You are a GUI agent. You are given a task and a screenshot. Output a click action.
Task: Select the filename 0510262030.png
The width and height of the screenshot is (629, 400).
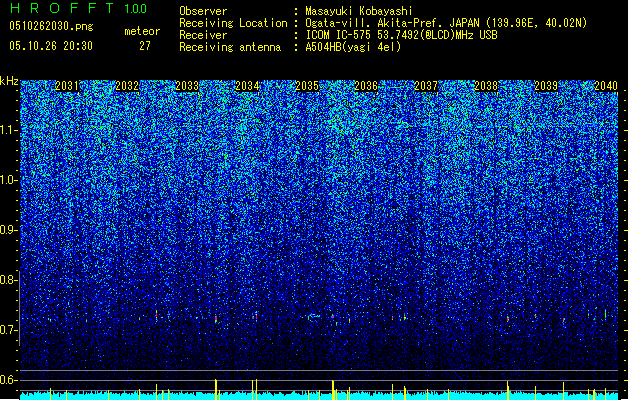[x=51, y=26]
